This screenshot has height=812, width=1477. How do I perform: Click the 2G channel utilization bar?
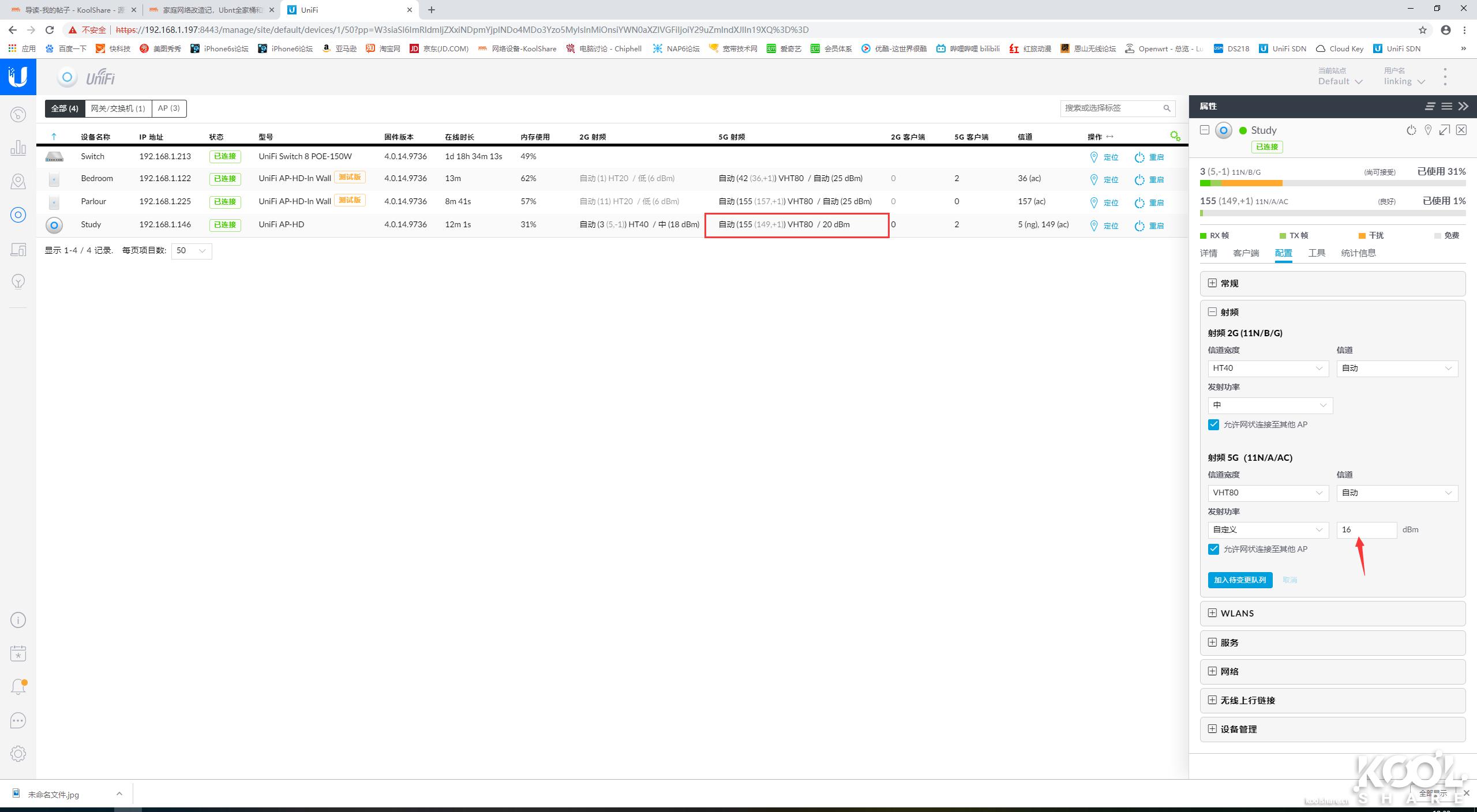tap(1332, 183)
